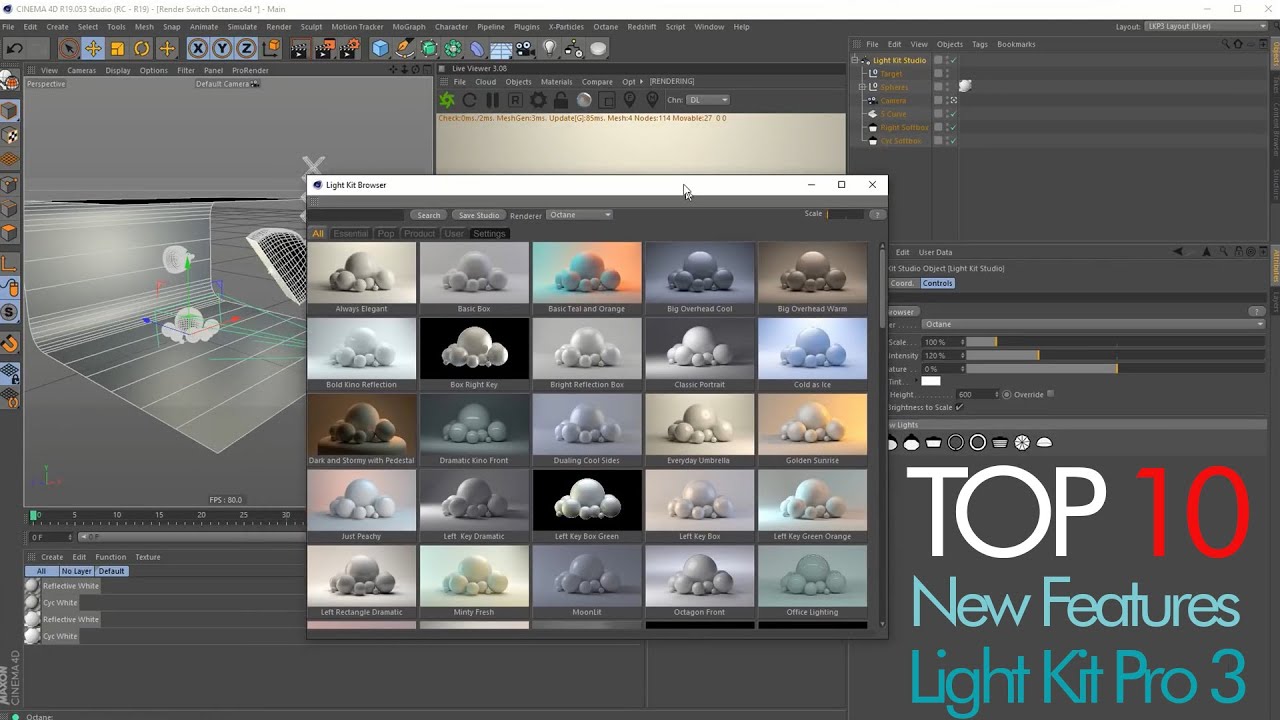Select the Move tool
The width and height of the screenshot is (1280, 720).
tap(93, 48)
